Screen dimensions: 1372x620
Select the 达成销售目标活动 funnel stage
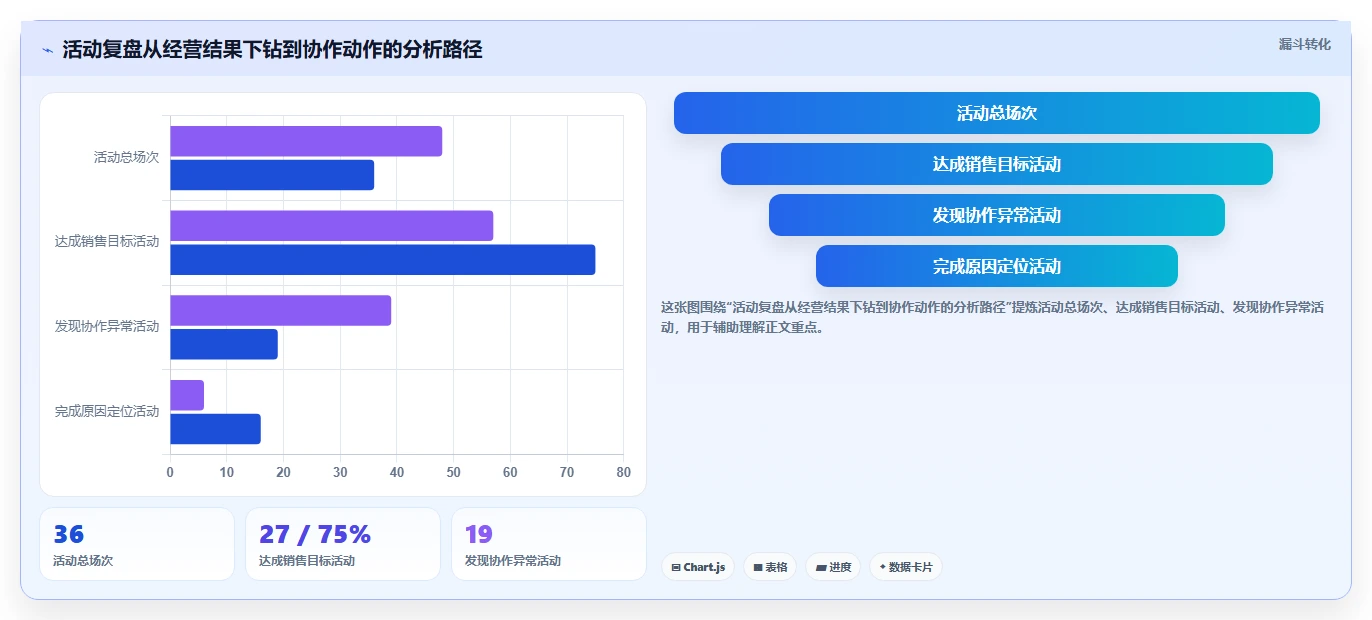tap(997, 164)
